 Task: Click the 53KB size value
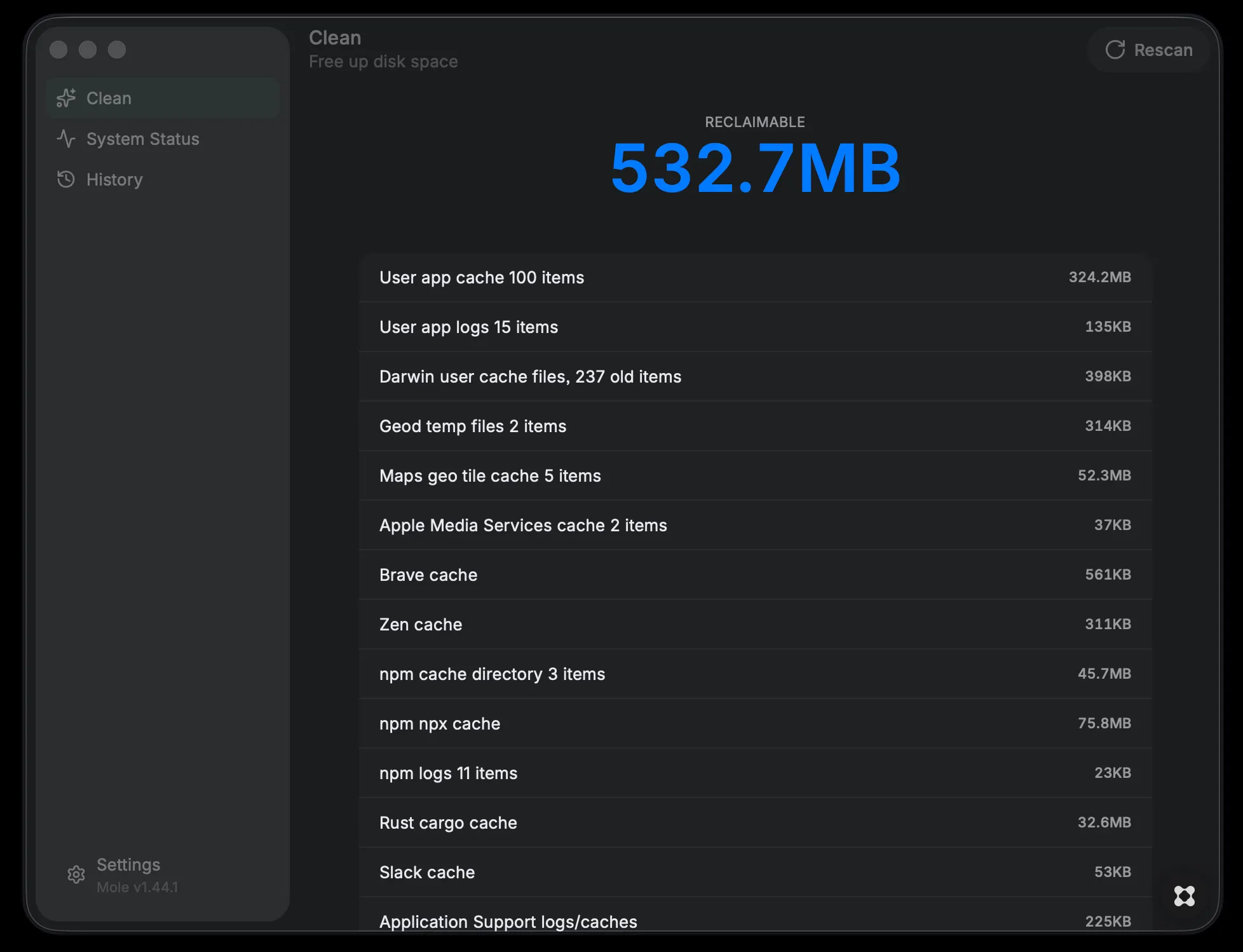(x=1112, y=872)
